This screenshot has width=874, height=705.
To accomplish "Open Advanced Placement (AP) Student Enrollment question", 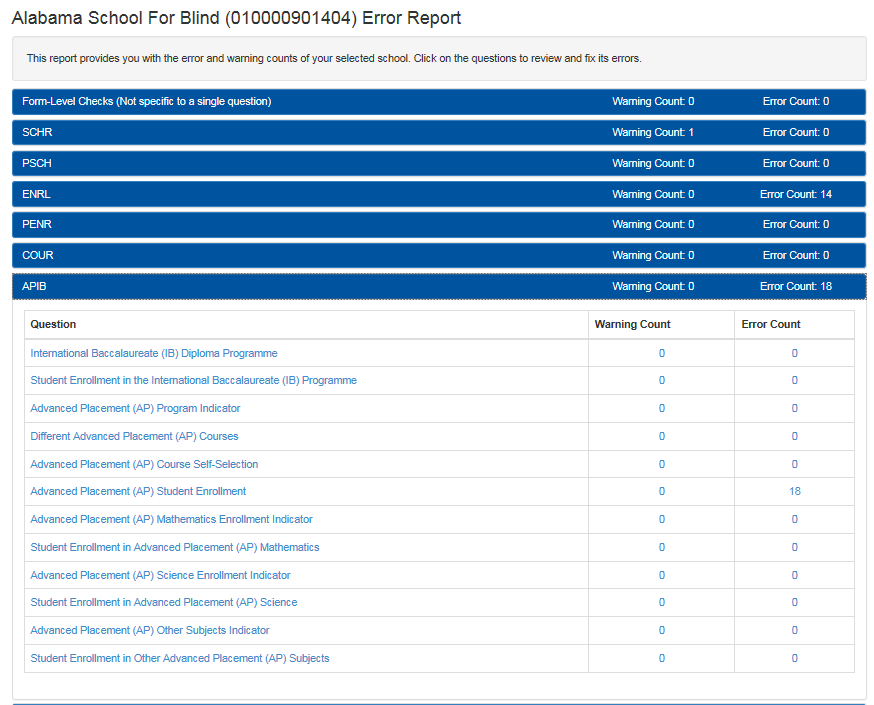I will point(138,491).
